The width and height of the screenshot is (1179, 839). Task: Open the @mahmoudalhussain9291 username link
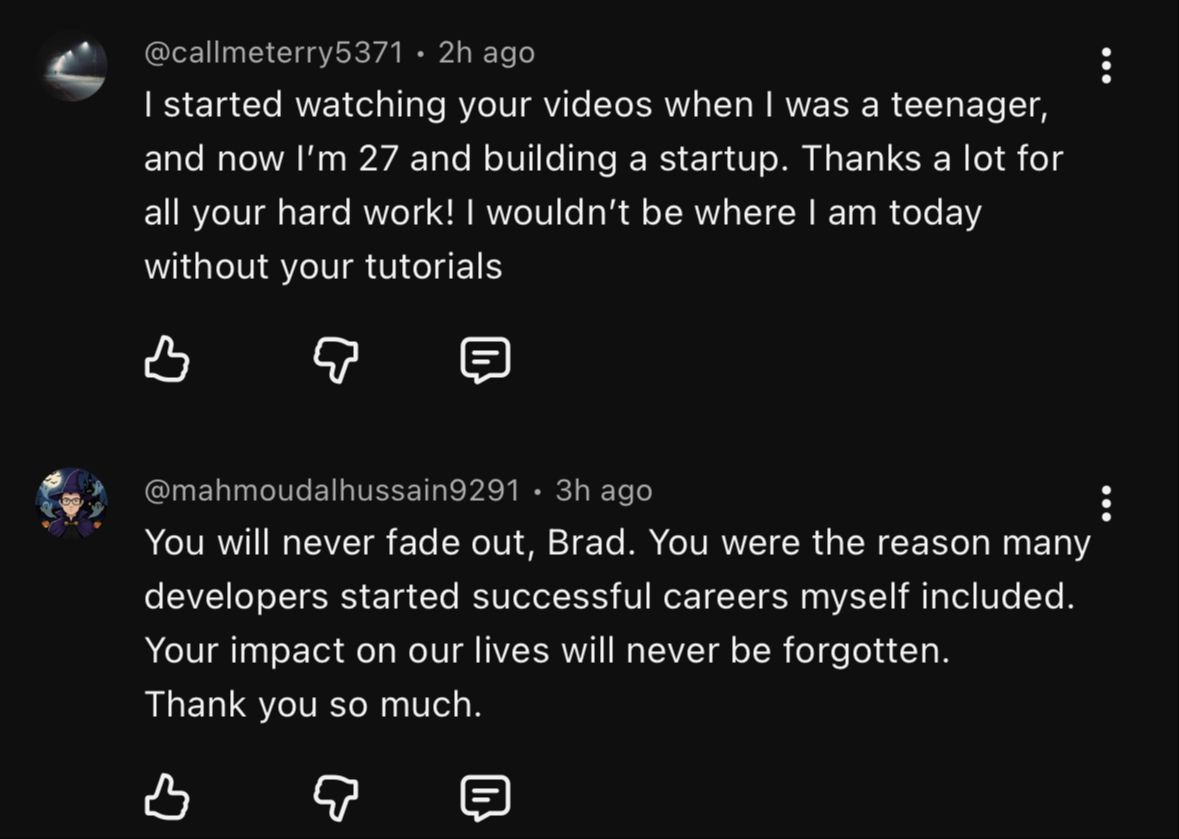click(332, 490)
